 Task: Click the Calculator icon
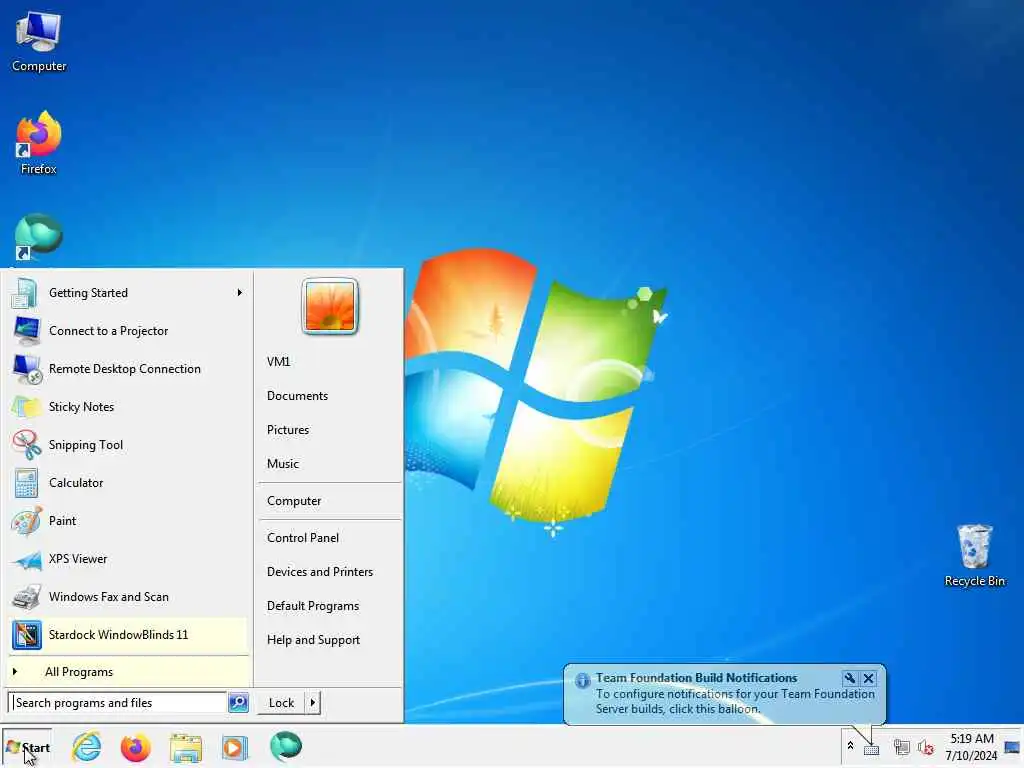[26, 483]
